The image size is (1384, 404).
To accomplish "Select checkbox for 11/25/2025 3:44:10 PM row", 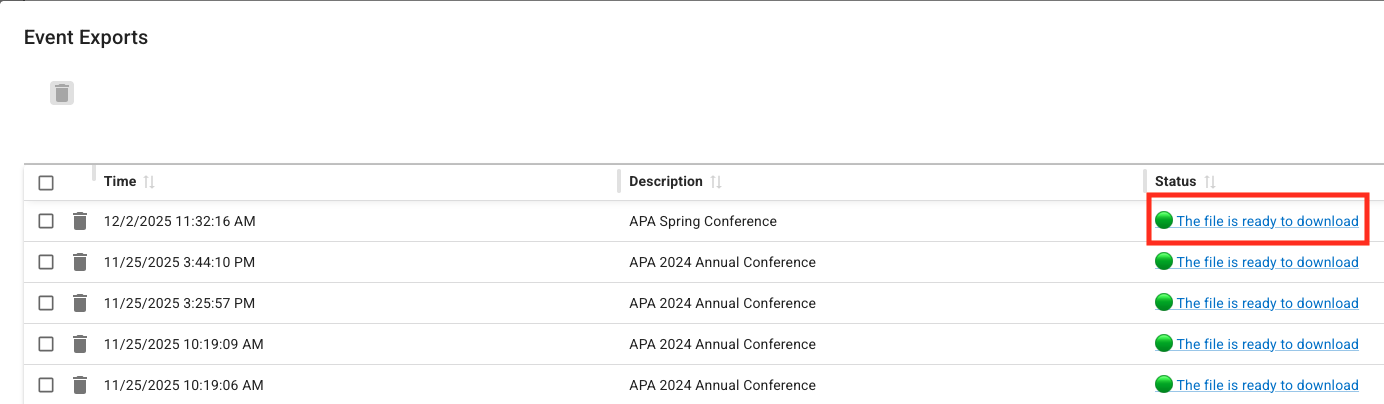I will pos(46,262).
